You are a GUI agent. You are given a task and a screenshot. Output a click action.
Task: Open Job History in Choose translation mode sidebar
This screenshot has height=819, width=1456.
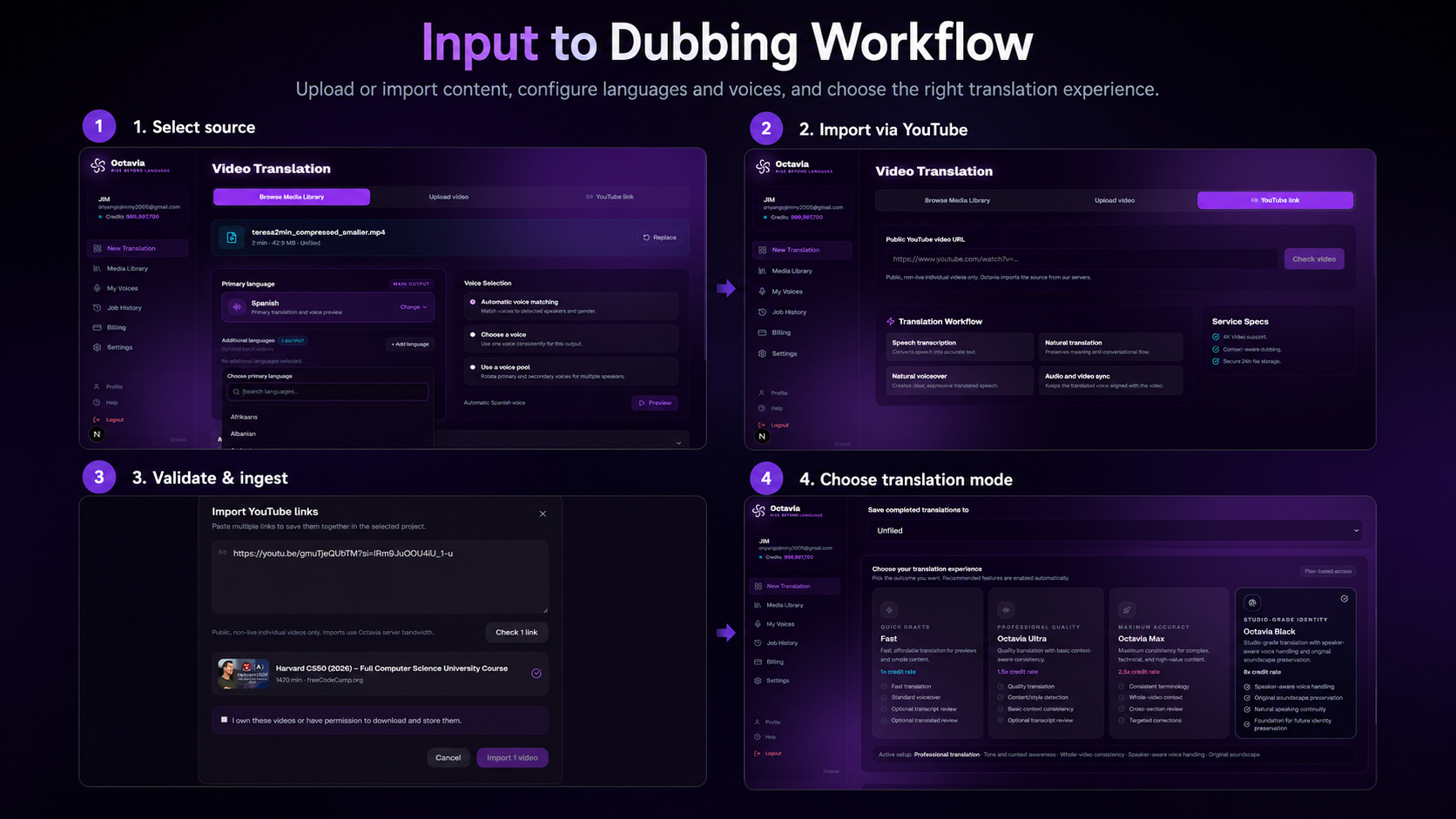782,643
